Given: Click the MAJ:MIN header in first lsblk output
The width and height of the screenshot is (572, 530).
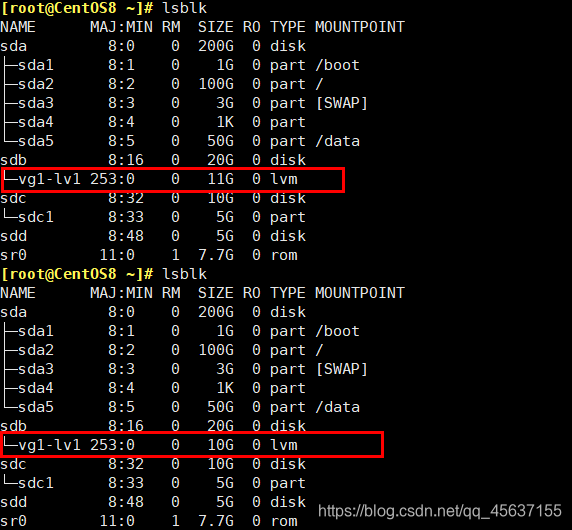Looking at the screenshot, I should click(x=121, y=27).
